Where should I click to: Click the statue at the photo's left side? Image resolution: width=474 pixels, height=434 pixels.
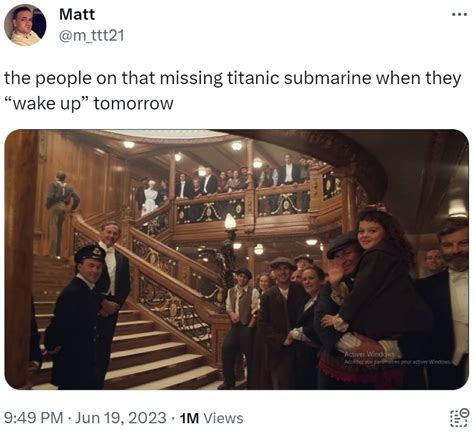61,213
